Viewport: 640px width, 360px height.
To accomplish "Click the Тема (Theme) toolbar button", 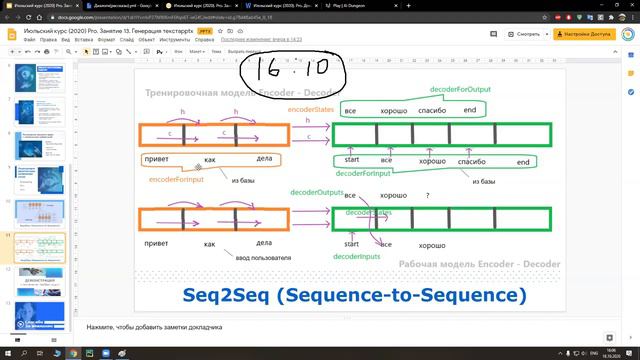I will point(216,52).
